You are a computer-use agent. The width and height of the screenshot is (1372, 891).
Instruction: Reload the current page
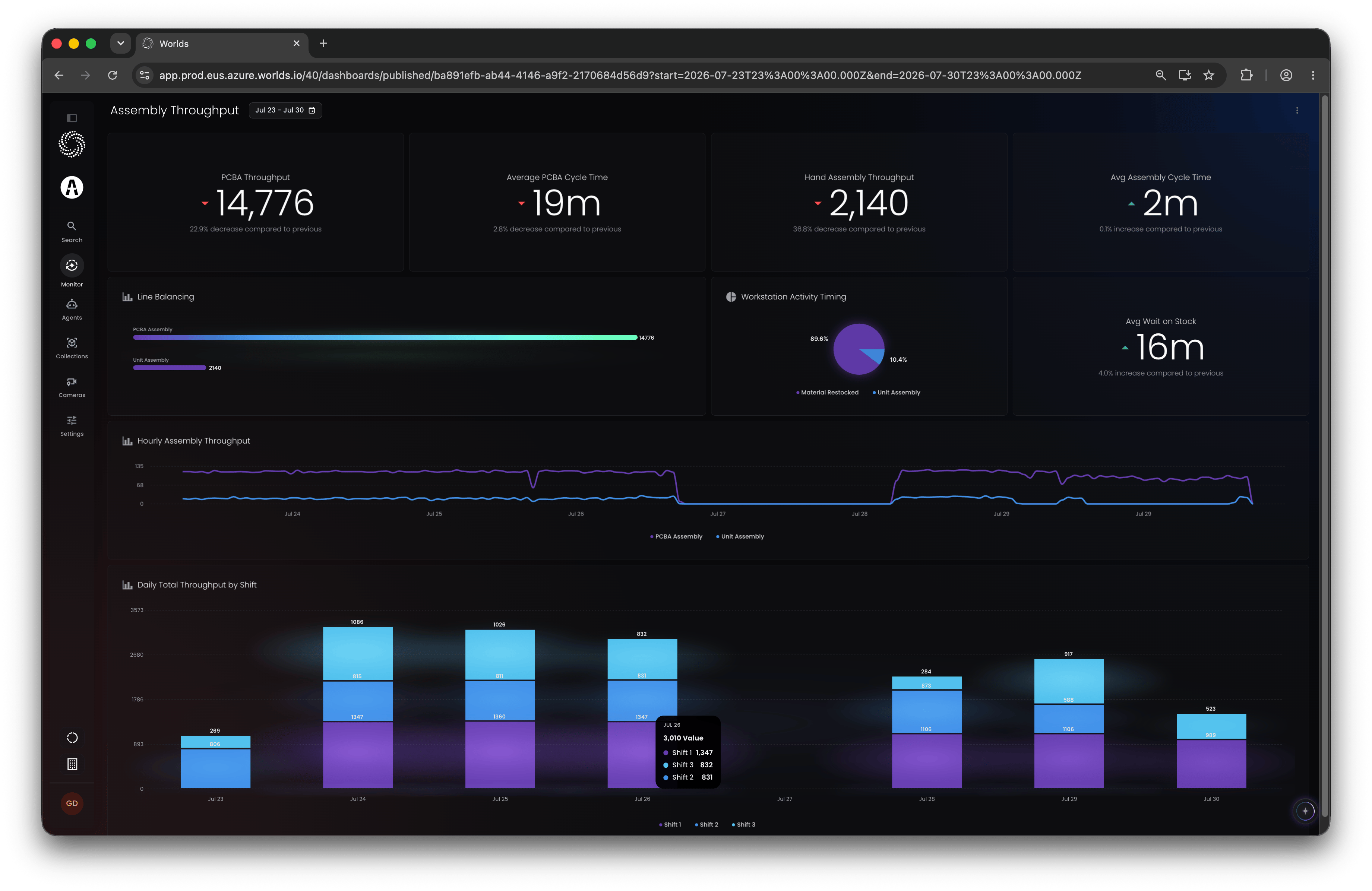click(113, 76)
